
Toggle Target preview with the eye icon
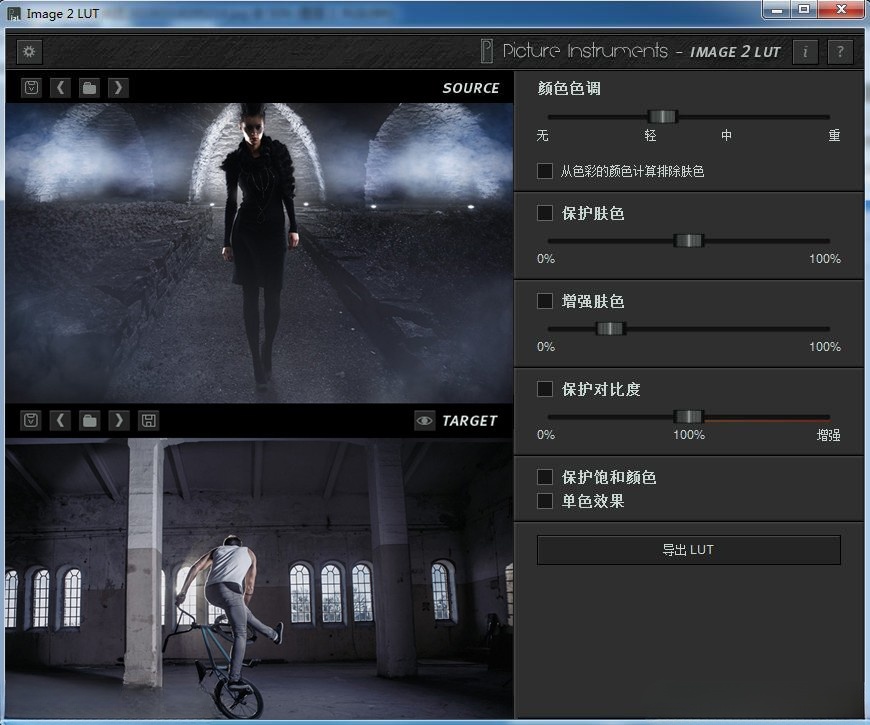coord(426,420)
